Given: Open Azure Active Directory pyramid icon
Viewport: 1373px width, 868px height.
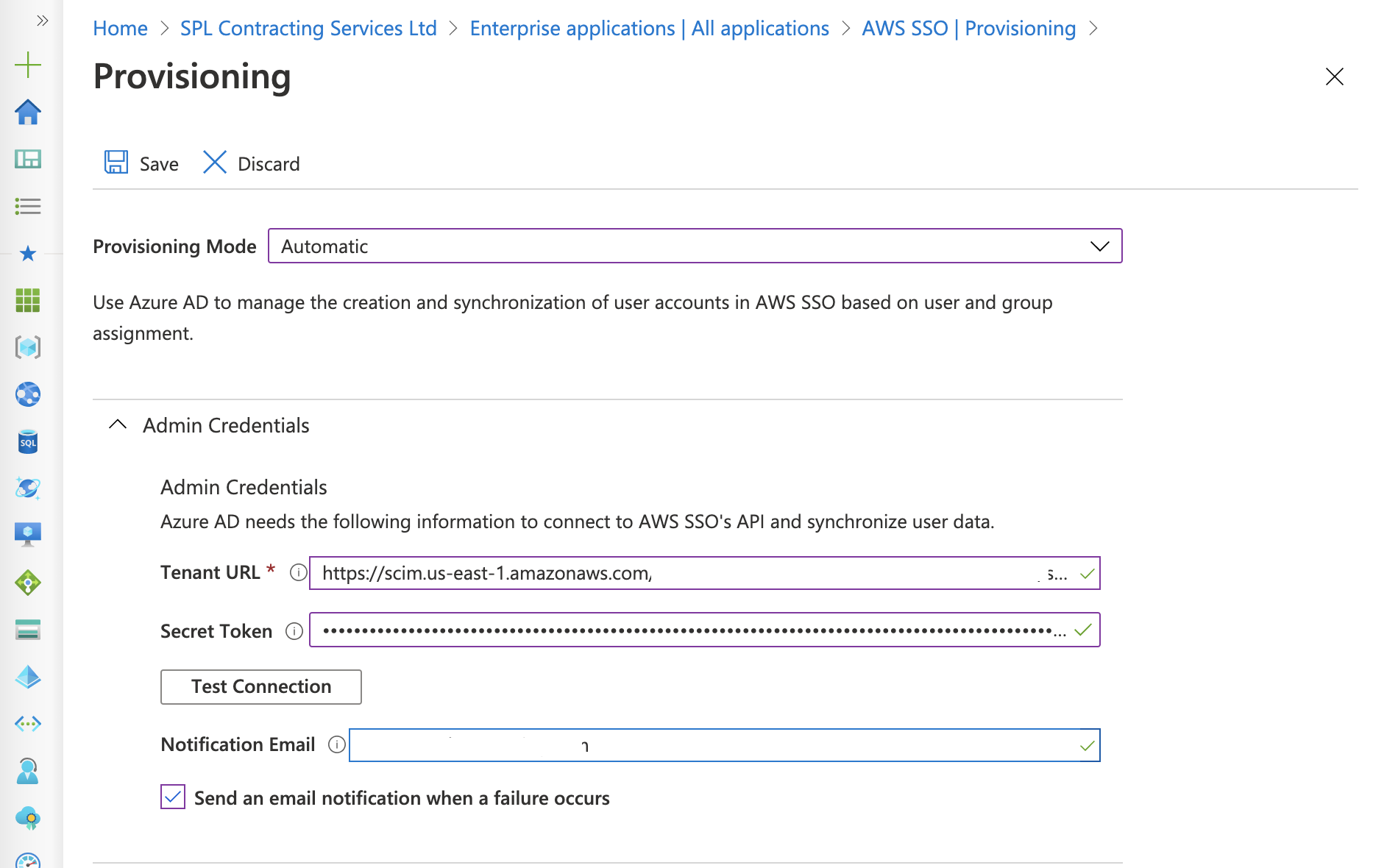Looking at the screenshot, I should (x=28, y=677).
